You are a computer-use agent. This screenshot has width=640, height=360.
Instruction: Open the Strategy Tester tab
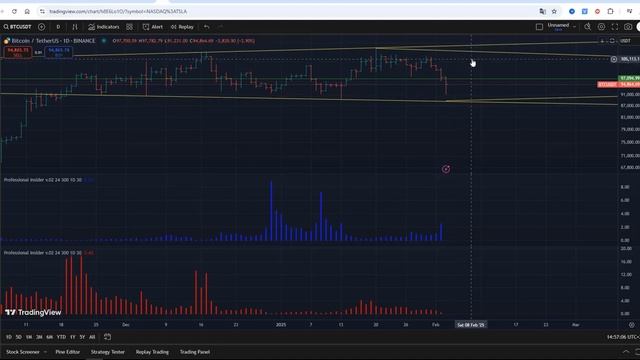[x=108, y=352]
